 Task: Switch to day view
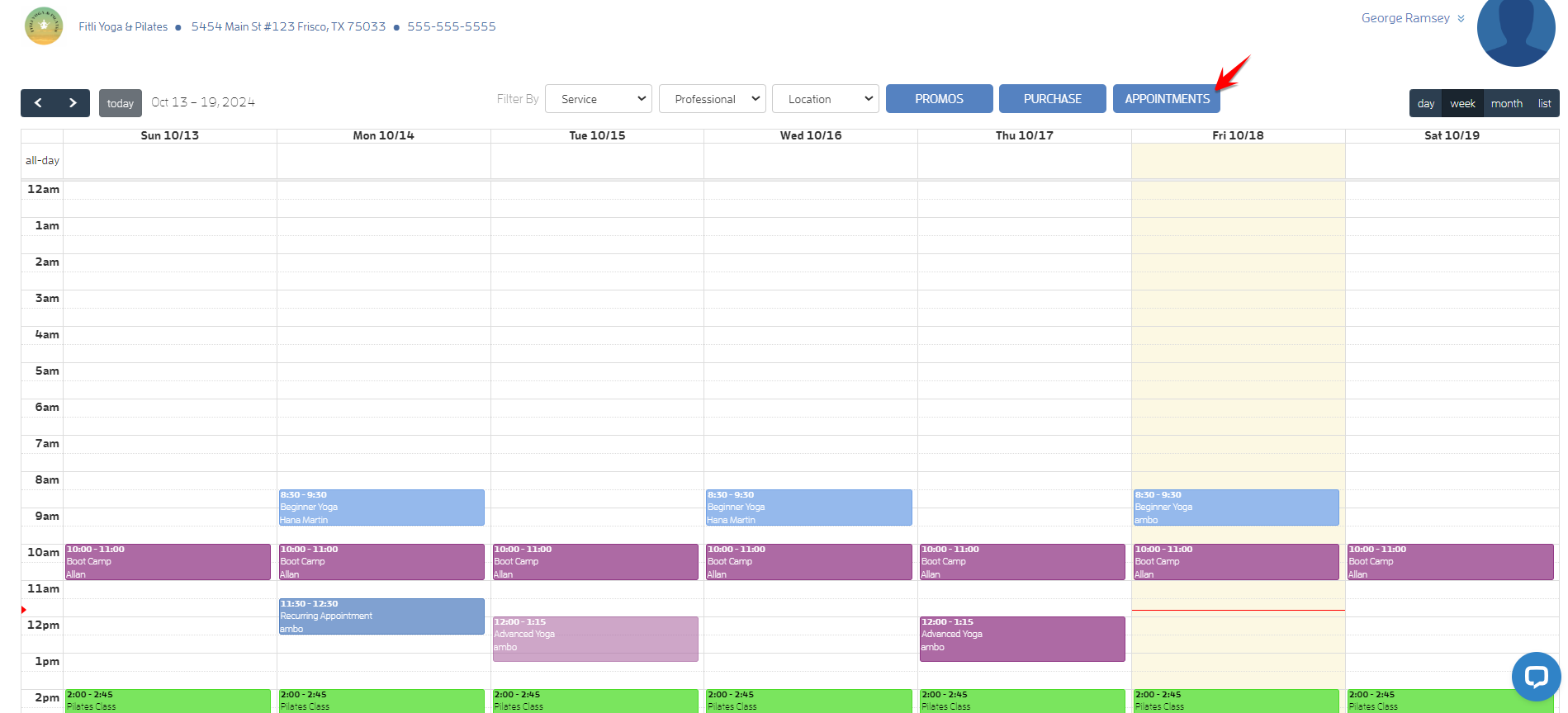click(1426, 103)
